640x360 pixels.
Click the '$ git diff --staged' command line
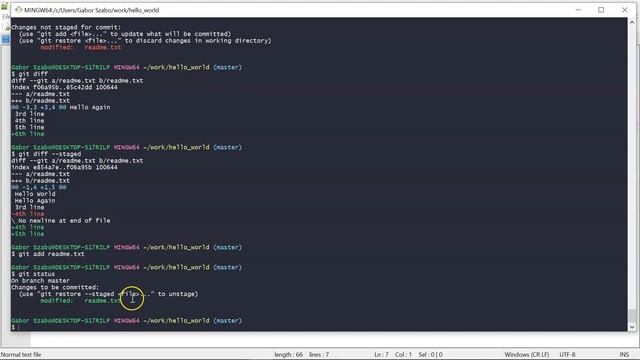pos(46,154)
